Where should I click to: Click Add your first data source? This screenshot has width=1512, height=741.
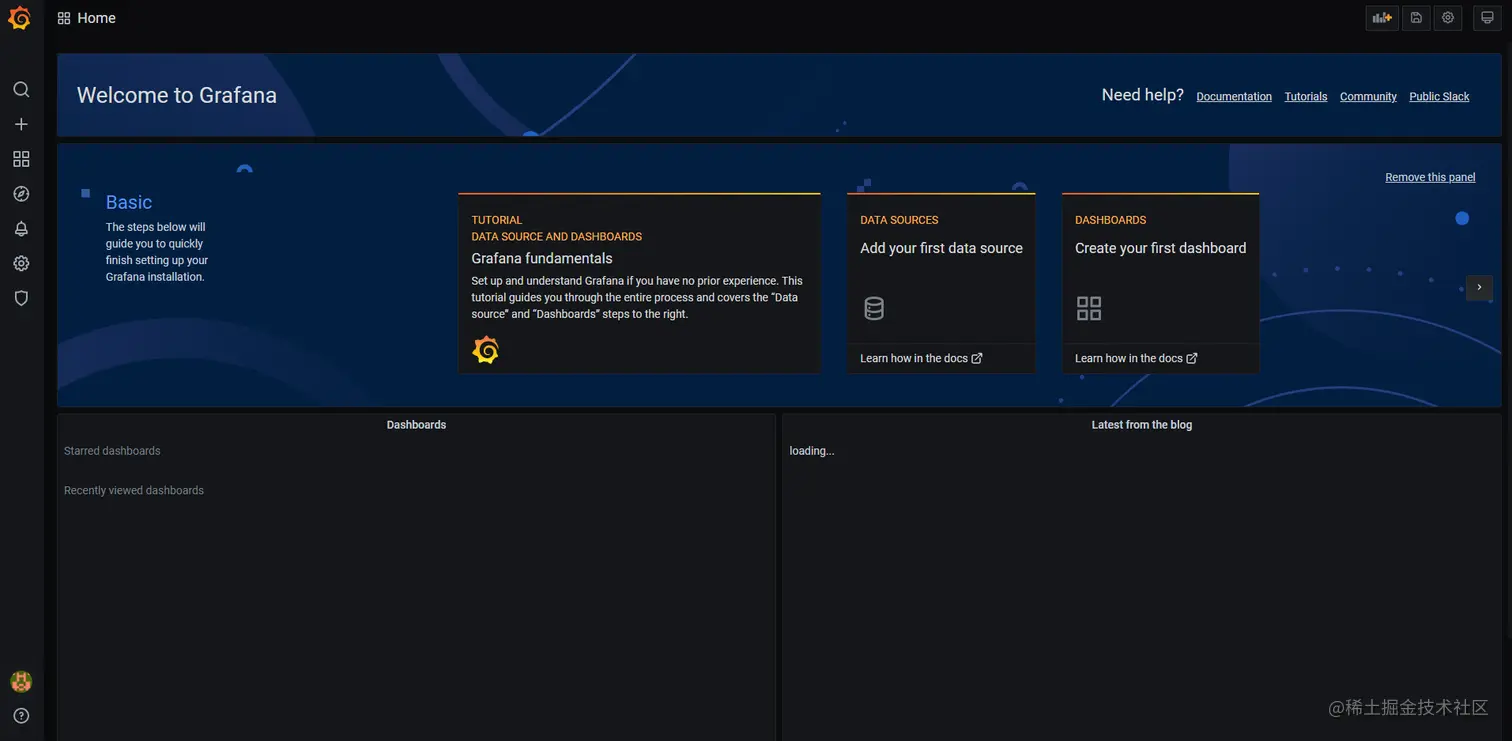point(941,248)
